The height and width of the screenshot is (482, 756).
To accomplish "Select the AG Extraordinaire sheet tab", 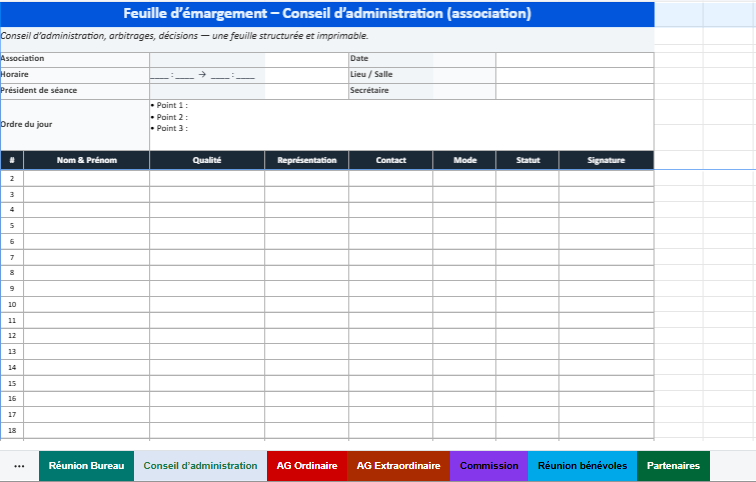I will pos(398,466).
